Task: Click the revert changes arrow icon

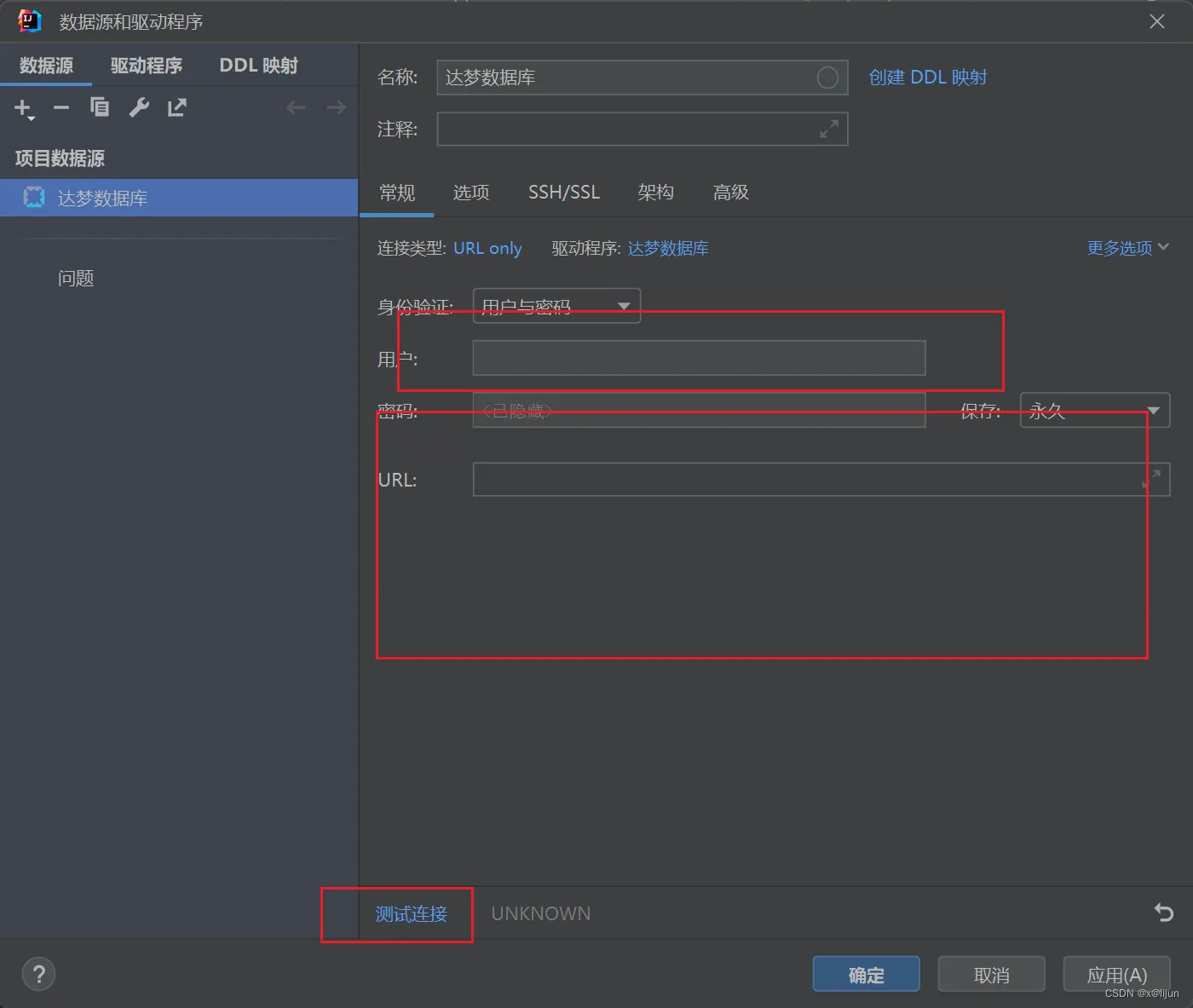Action: click(1163, 913)
